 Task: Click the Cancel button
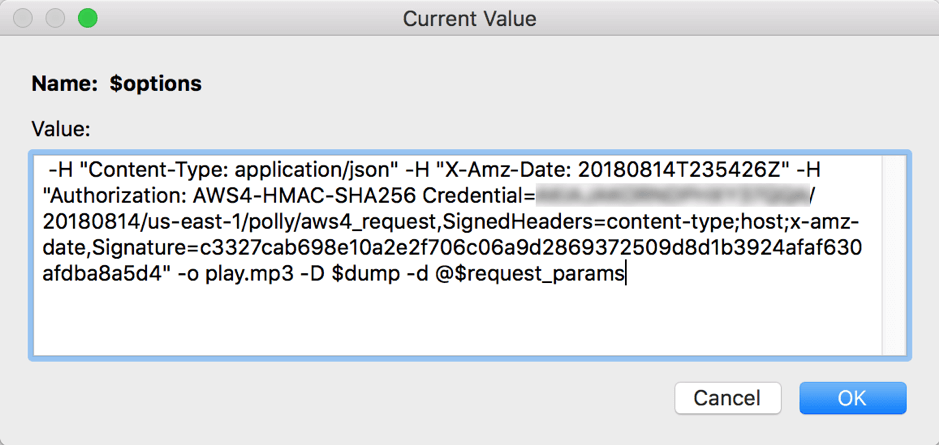click(727, 398)
